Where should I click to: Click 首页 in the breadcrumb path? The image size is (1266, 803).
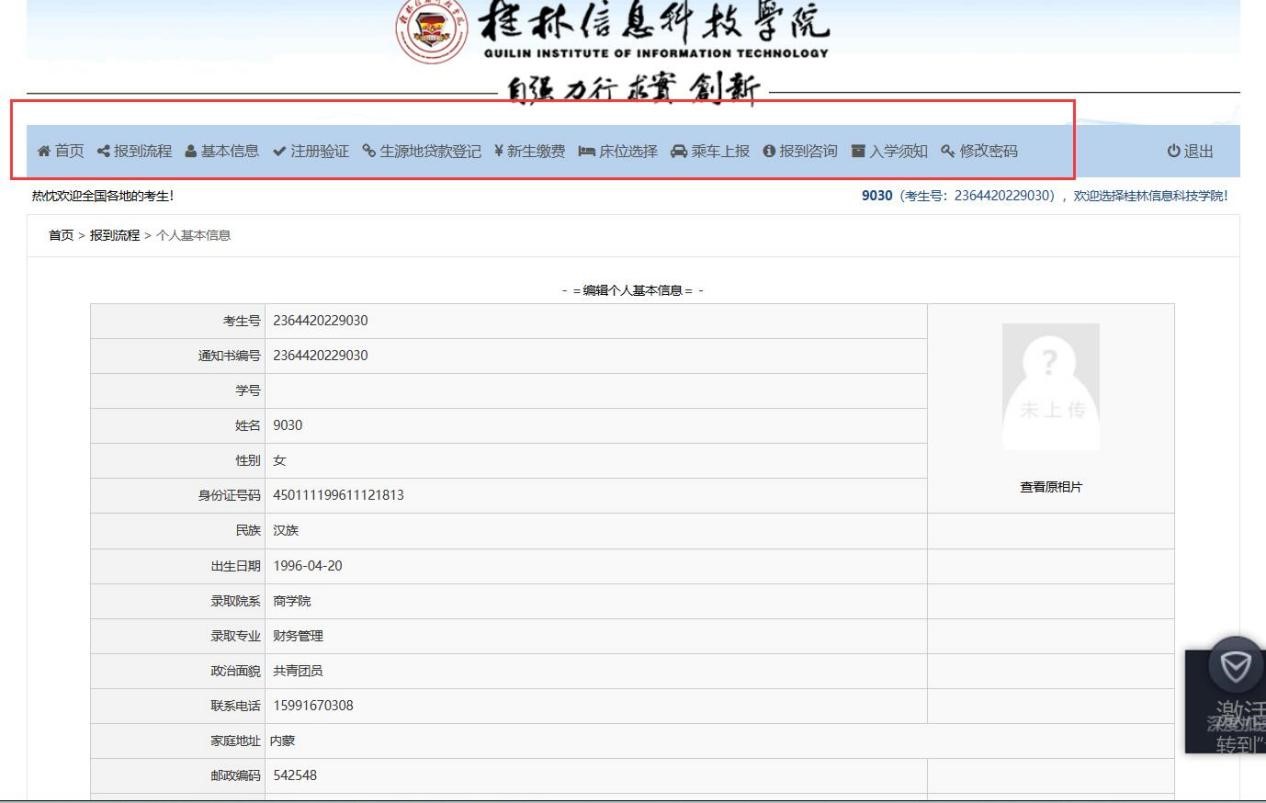(x=62, y=235)
